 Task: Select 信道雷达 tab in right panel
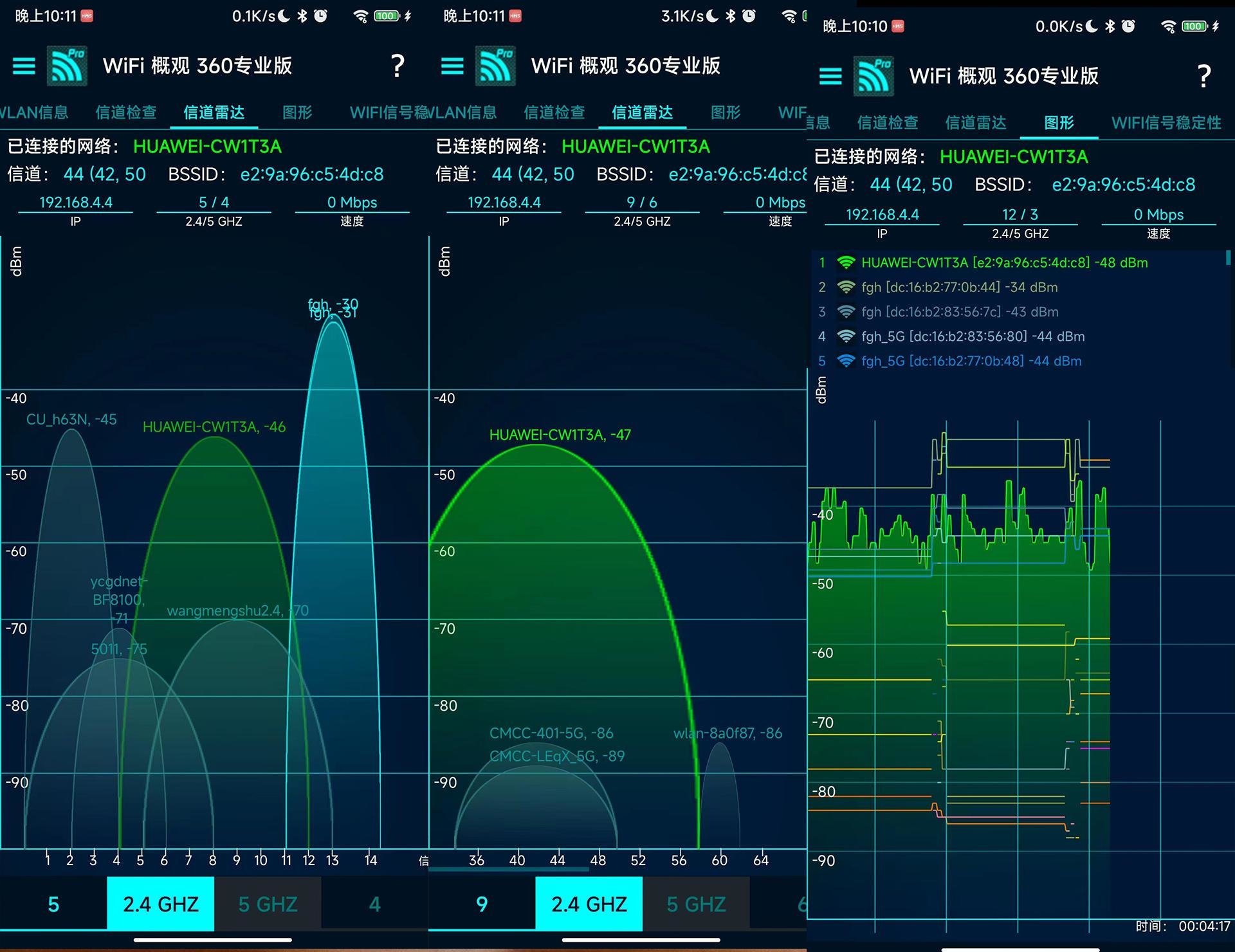coord(975,123)
